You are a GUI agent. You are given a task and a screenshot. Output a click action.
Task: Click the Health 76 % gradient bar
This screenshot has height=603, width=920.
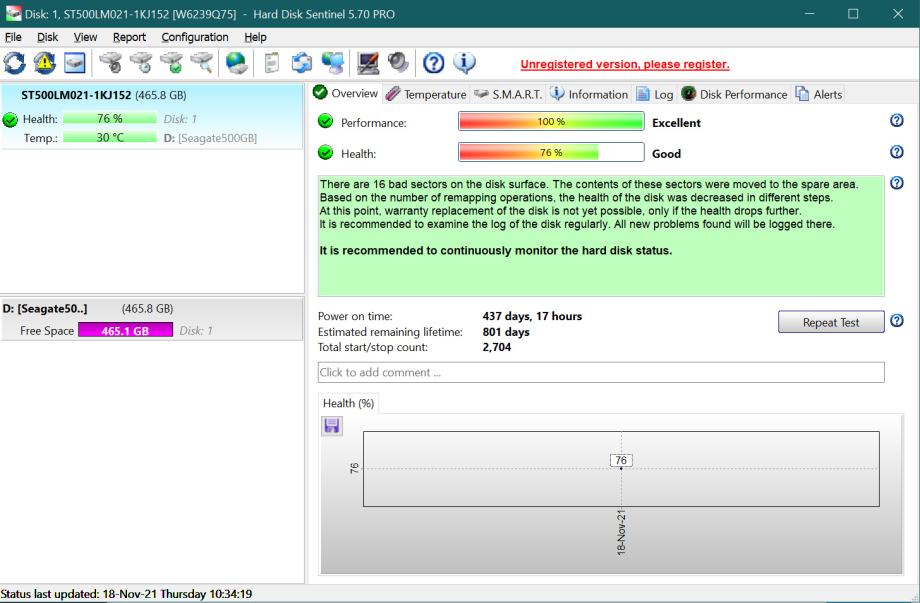pos(551,153)
